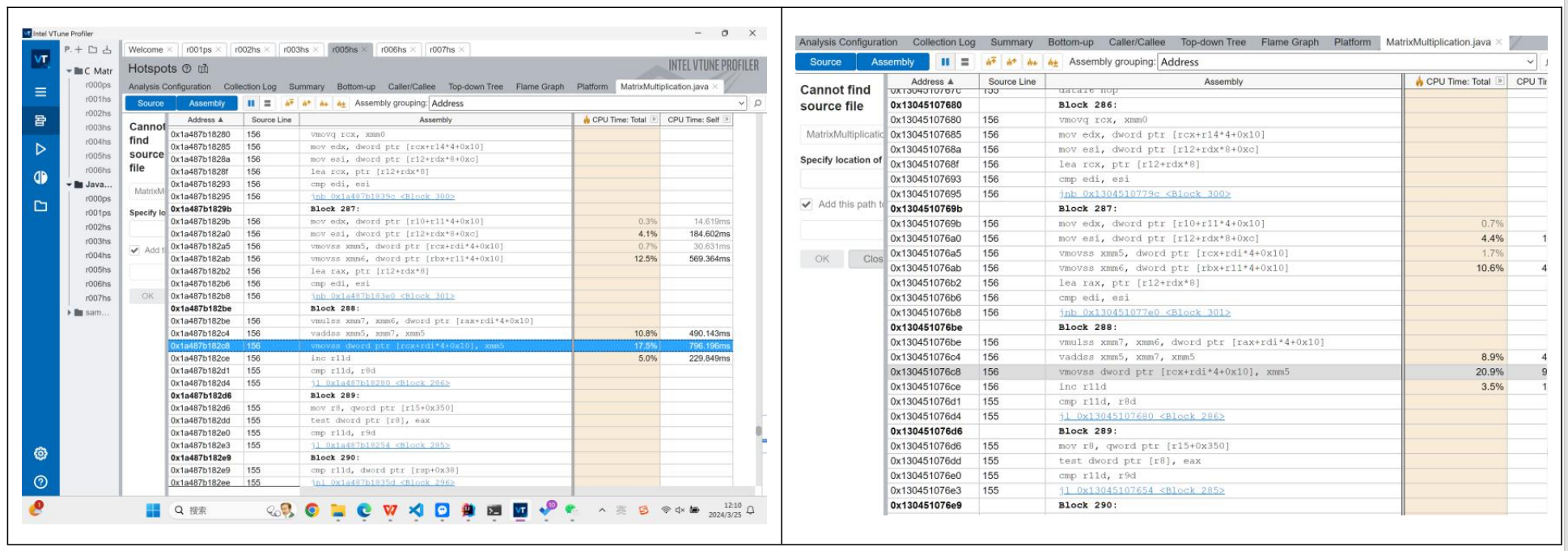Switch to side-by-side pane layout in right screenshot

[945, 61]
